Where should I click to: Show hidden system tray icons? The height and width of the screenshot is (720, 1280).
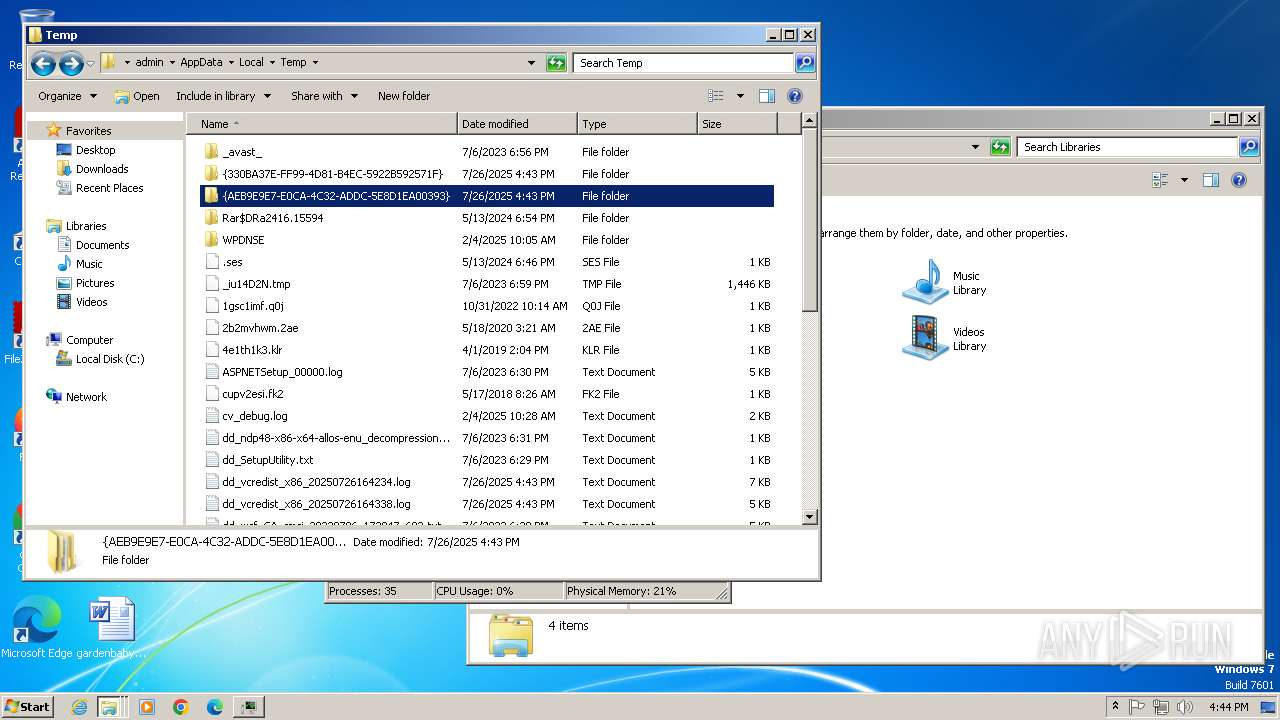click(x=1115, y=707)
